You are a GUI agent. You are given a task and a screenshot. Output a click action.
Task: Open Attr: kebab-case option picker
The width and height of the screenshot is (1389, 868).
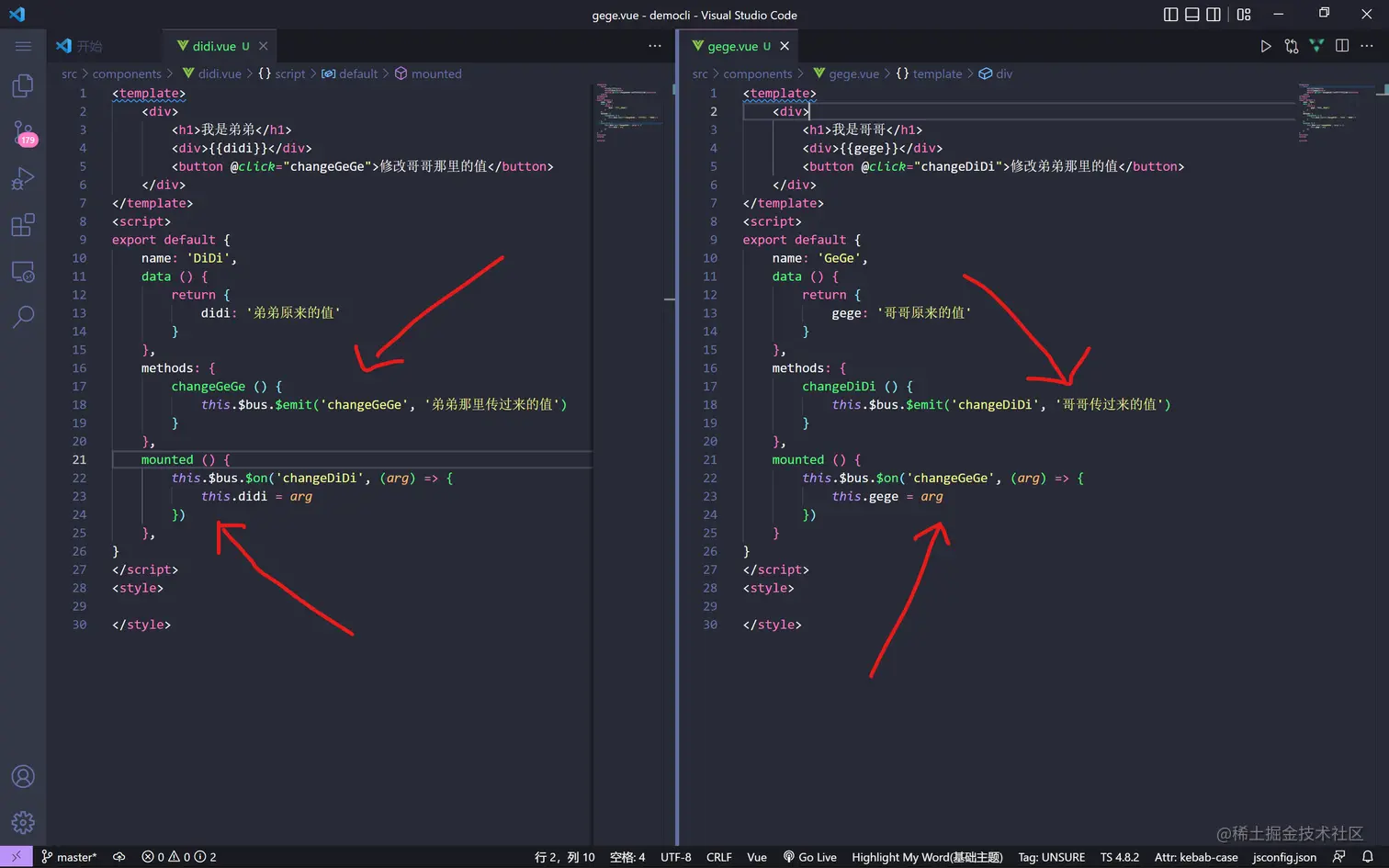pyautogui.click(x=1196, y=857)
